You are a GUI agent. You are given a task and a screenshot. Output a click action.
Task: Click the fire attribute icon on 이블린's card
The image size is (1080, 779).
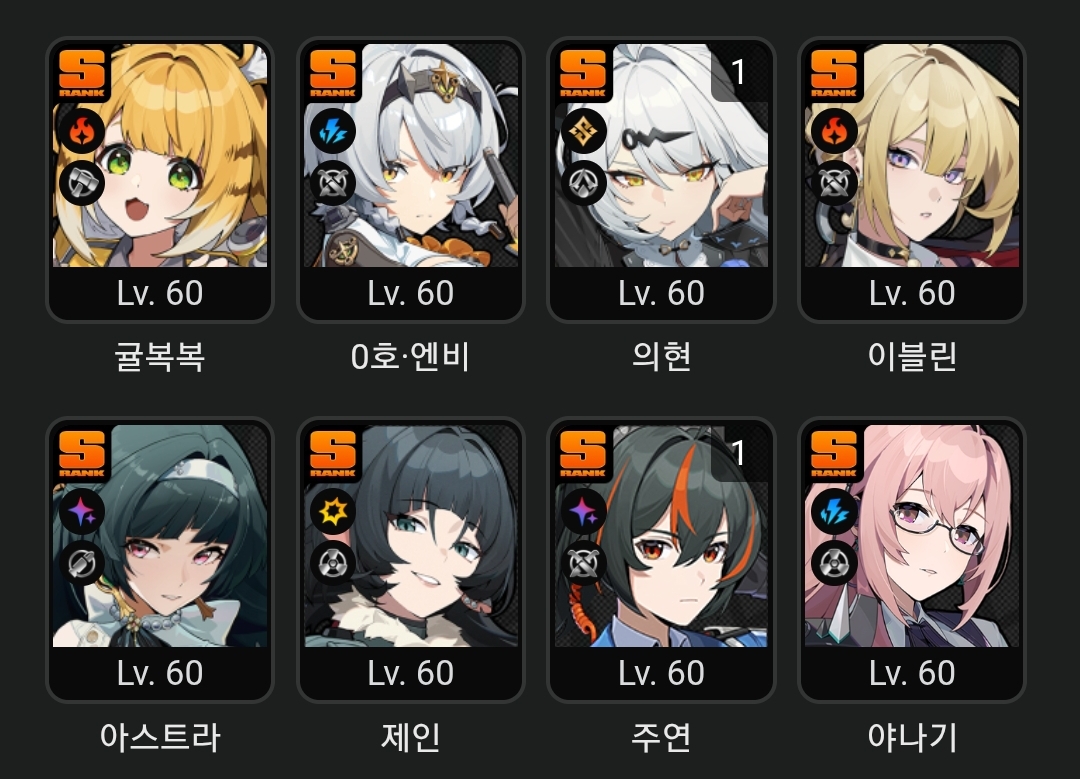point(834,132)
